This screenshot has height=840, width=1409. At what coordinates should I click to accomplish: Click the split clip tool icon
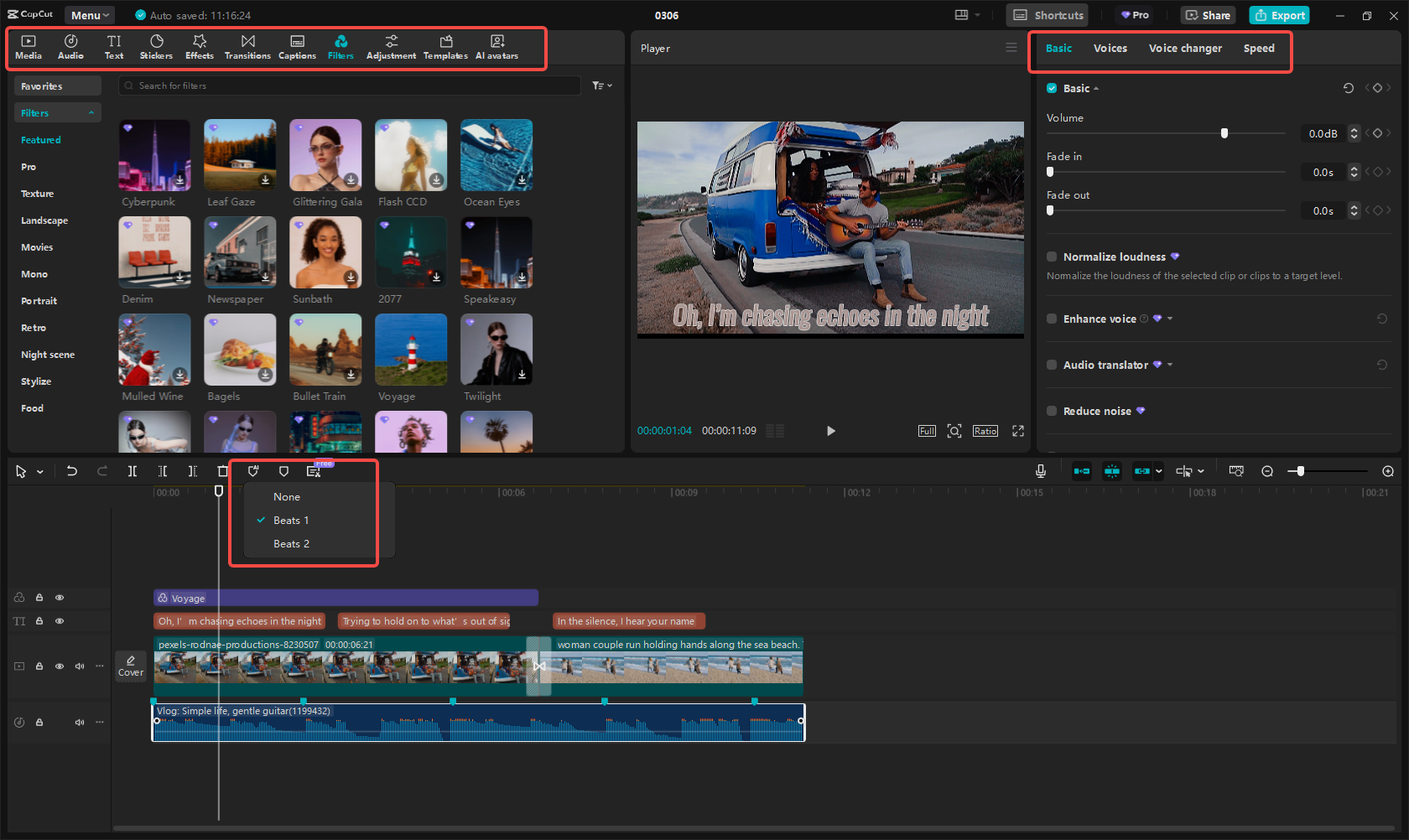(133, 471)
